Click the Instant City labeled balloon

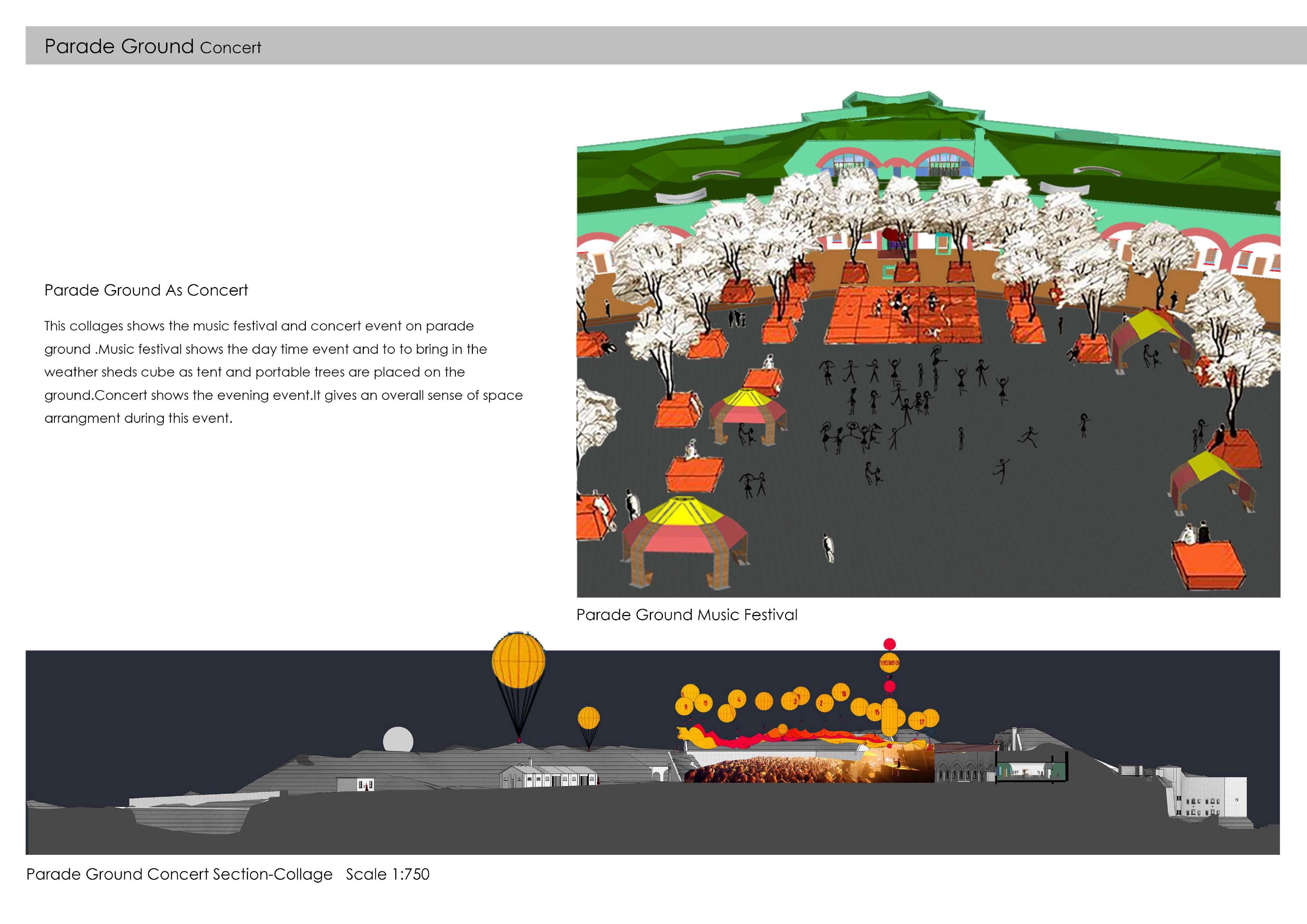889,663
